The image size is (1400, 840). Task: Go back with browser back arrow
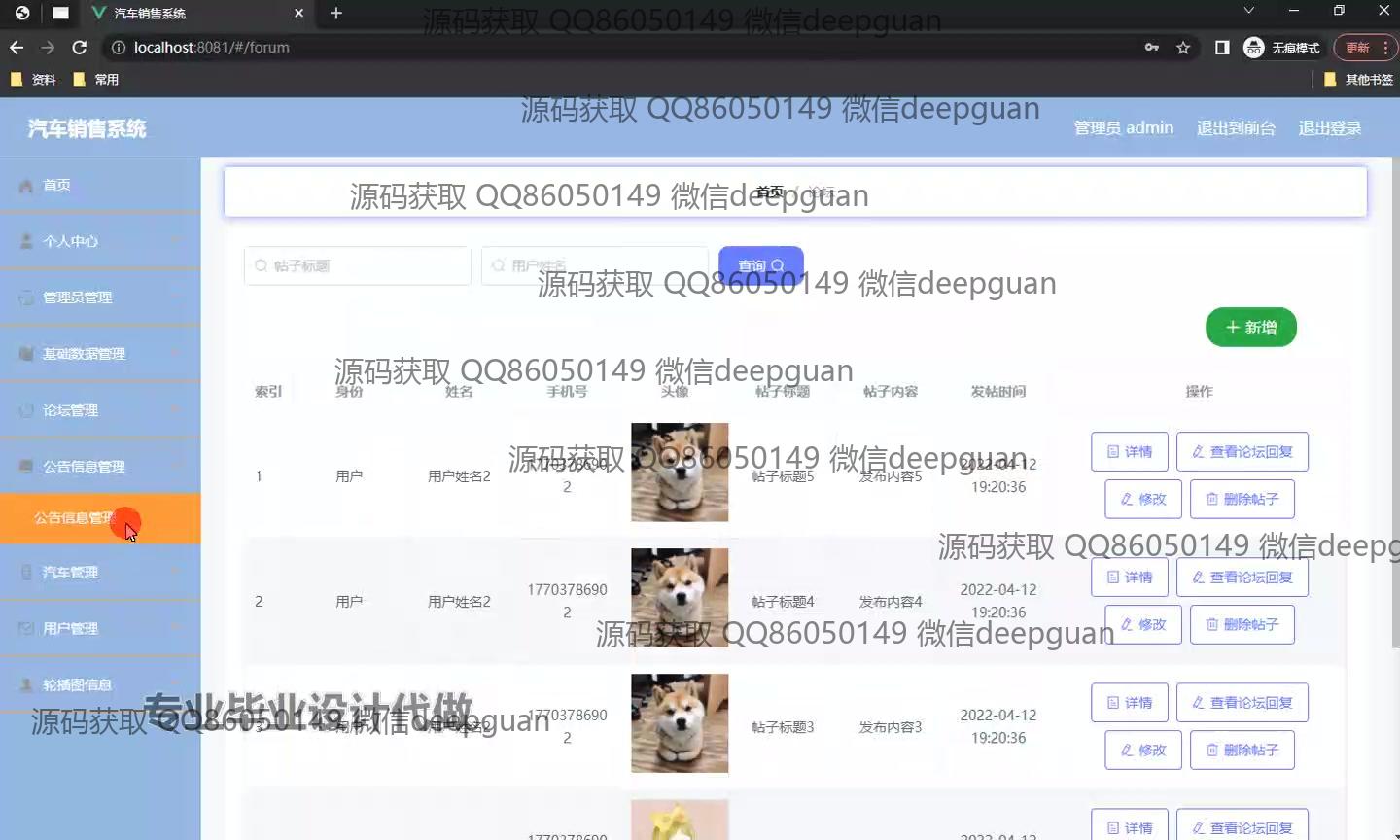point(17,47)
